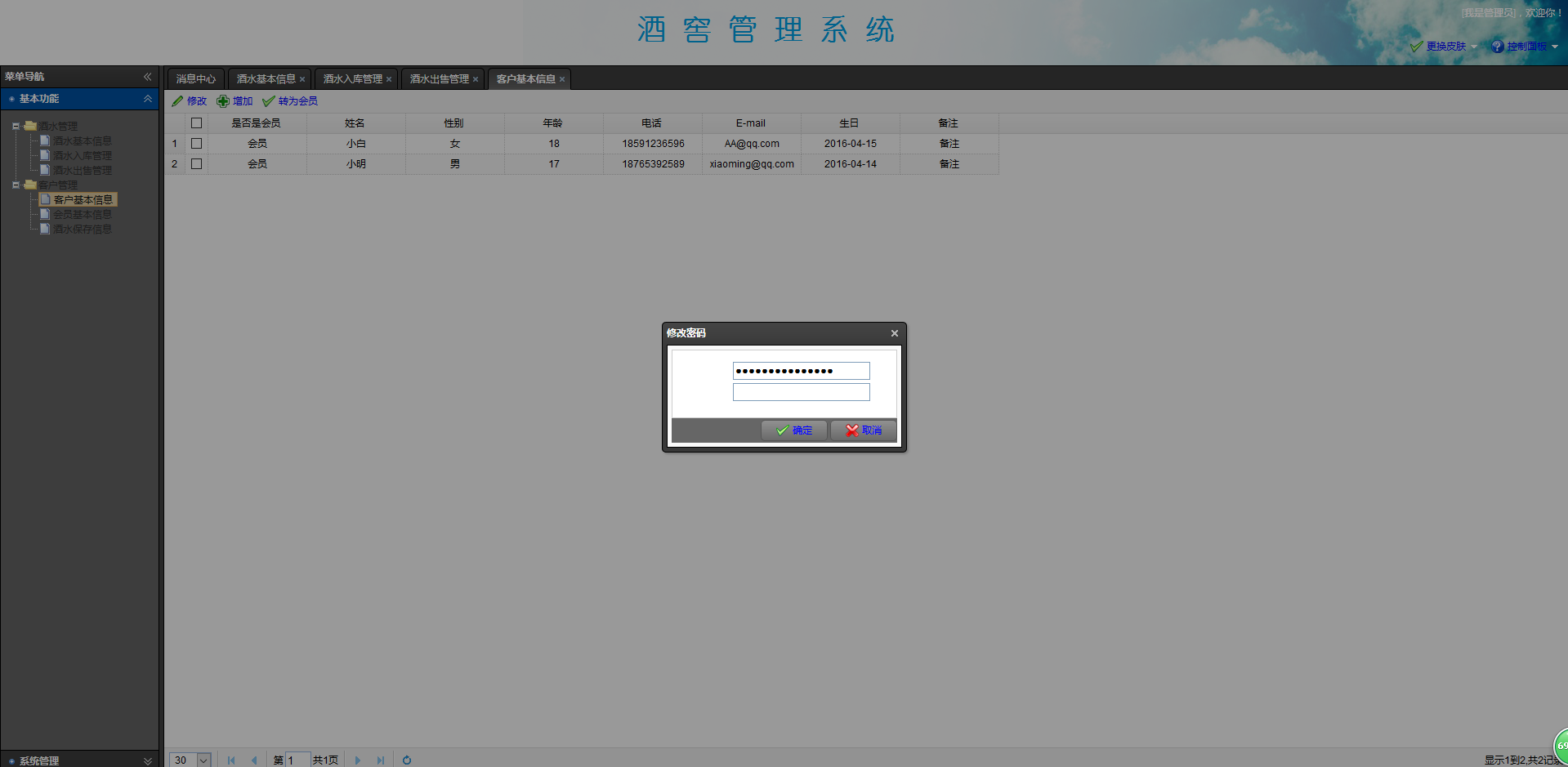The image size is (1568, 767).
Task: Open 会员基本信息 in the tree
Action: point(83,215)
